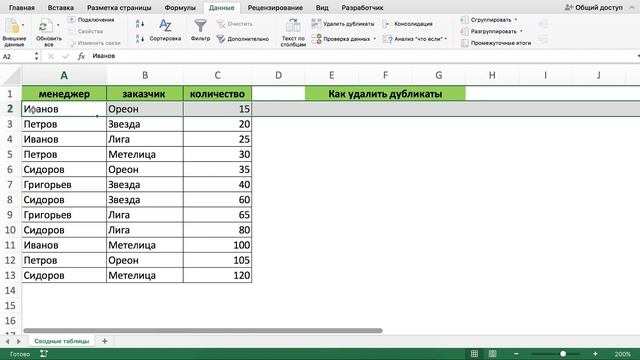This screenshot has width=640, height=360.
Task: Confirm formula entry with checkmark icon
Action: tap(65, 56)
